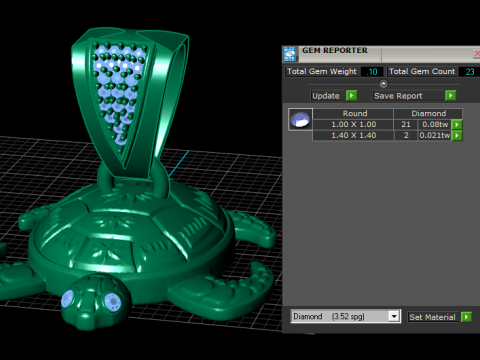Screen dimensions: 480x360
Task: Collapse the panel using the round arrow handle
Action: (x=384, y=84)
